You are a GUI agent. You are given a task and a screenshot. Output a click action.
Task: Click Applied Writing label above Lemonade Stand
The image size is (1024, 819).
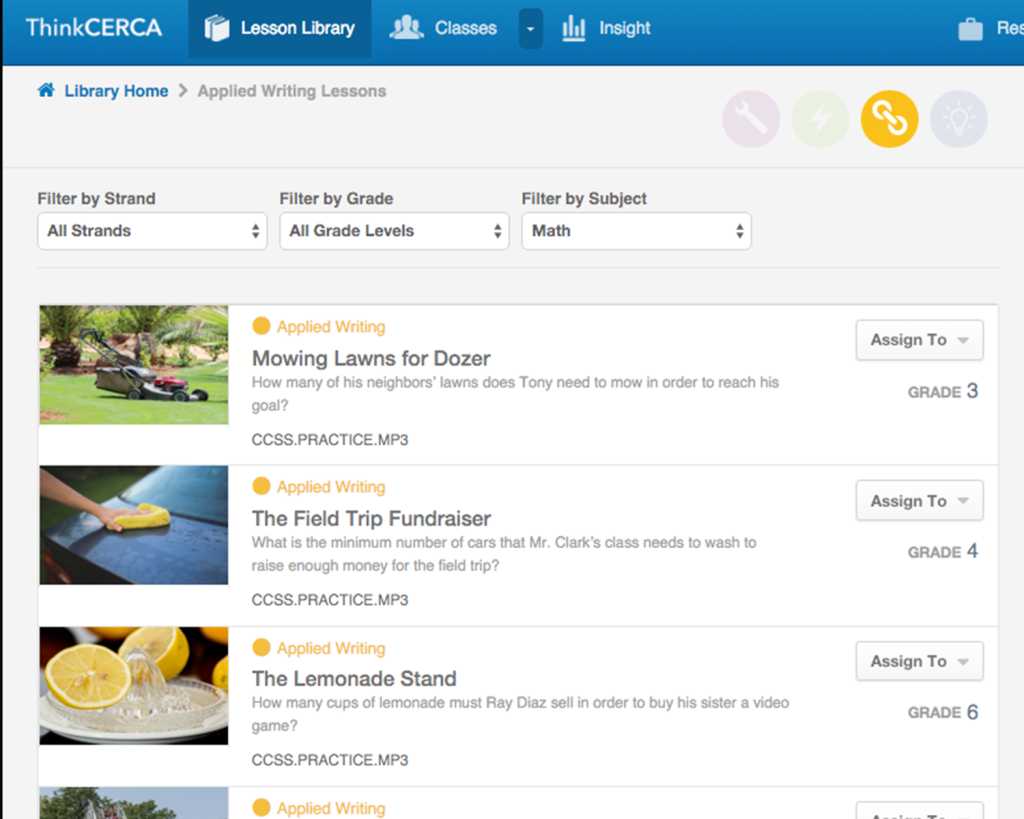[331, 648]
